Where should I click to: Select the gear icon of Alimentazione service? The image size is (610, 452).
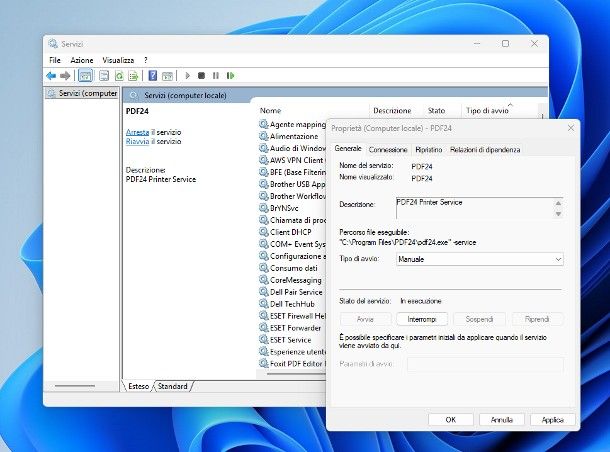[264, 136]
